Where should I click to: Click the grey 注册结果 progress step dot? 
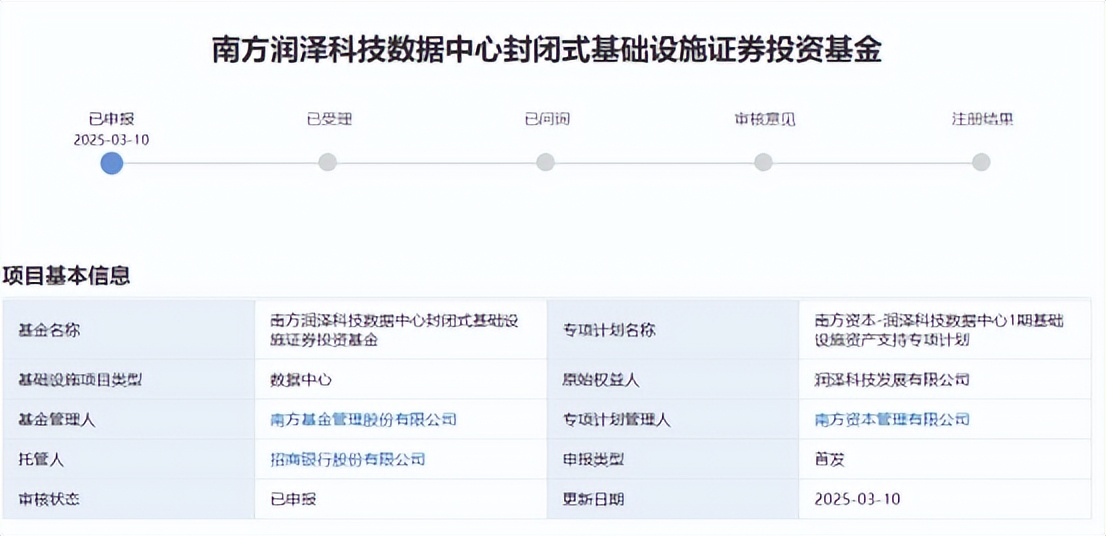click(x=981, y=162)
